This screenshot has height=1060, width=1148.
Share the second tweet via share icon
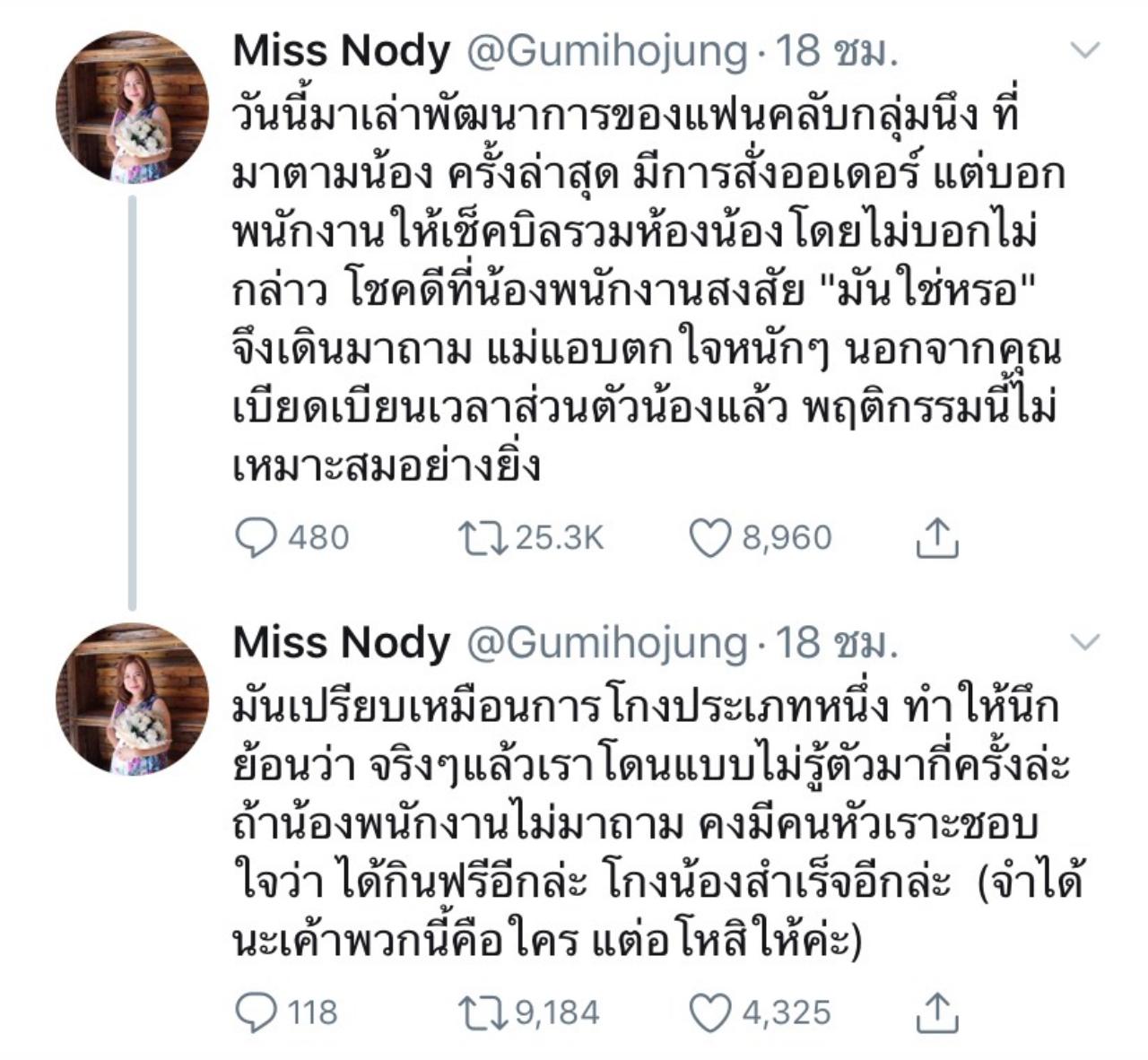[937, 1013]
